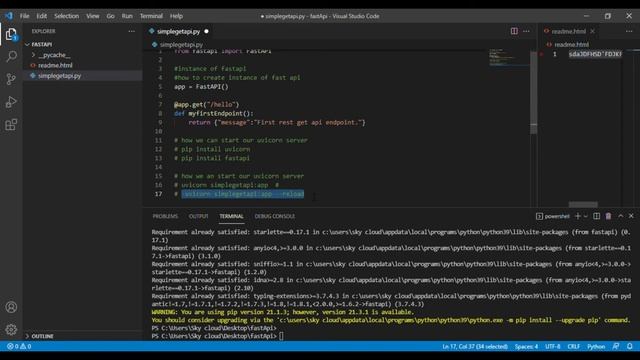
Task: Close the terminal panel
Action: (x=631, y=216)
